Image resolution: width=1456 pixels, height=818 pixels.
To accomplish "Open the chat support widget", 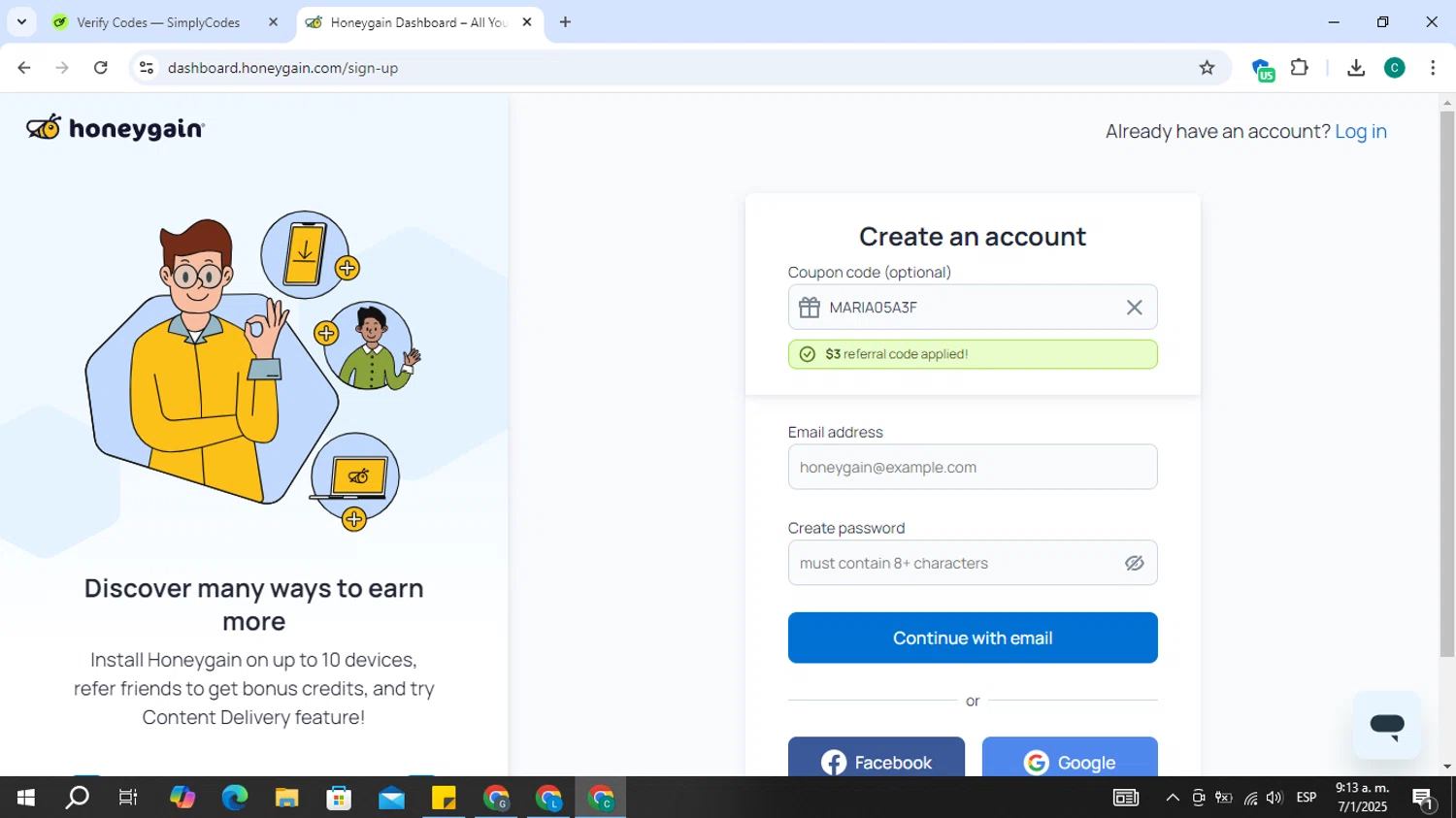I will 1387,725.
